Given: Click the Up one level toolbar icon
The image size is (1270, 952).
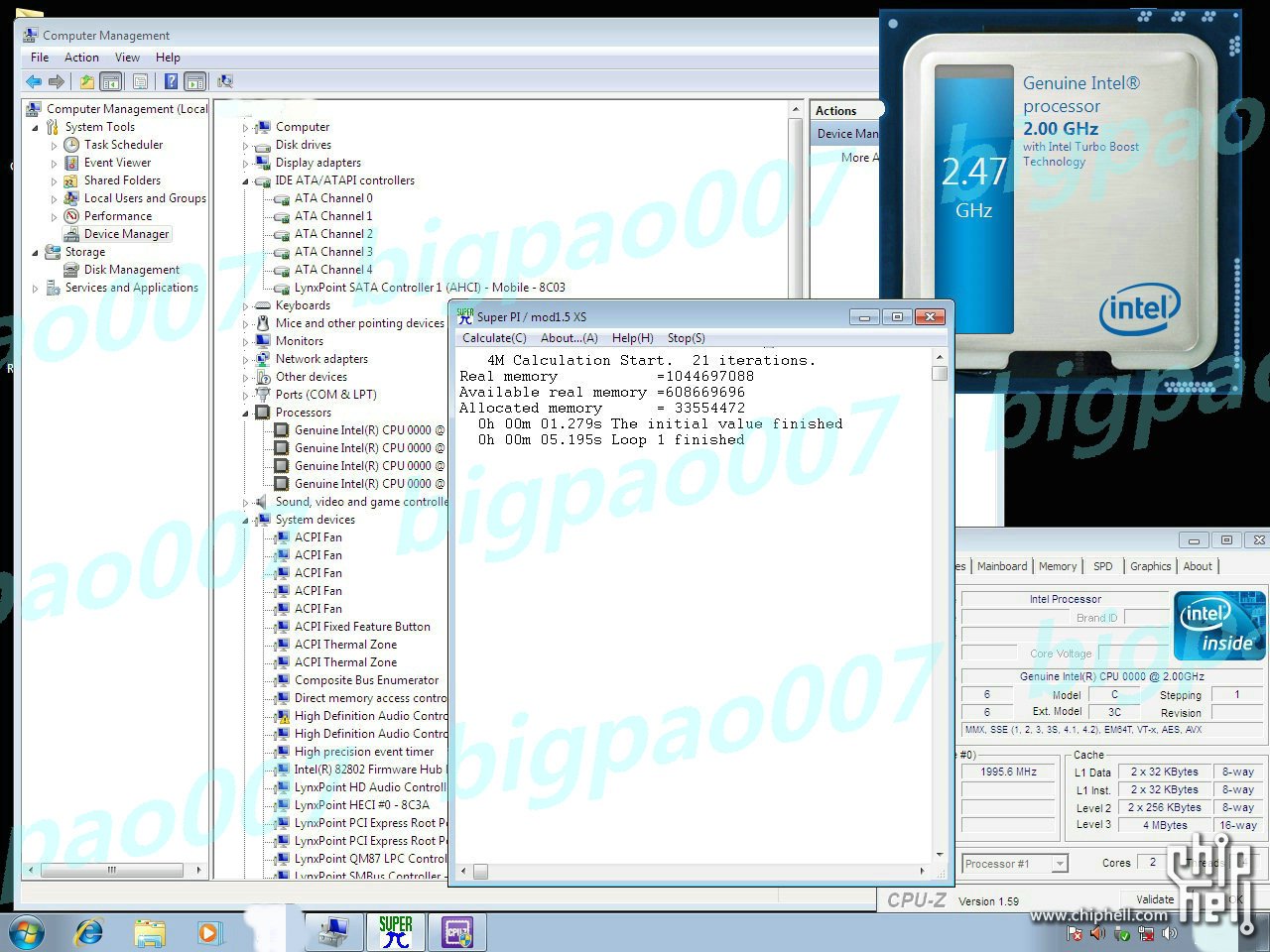Looking at the screenshot, I should 87,81.
